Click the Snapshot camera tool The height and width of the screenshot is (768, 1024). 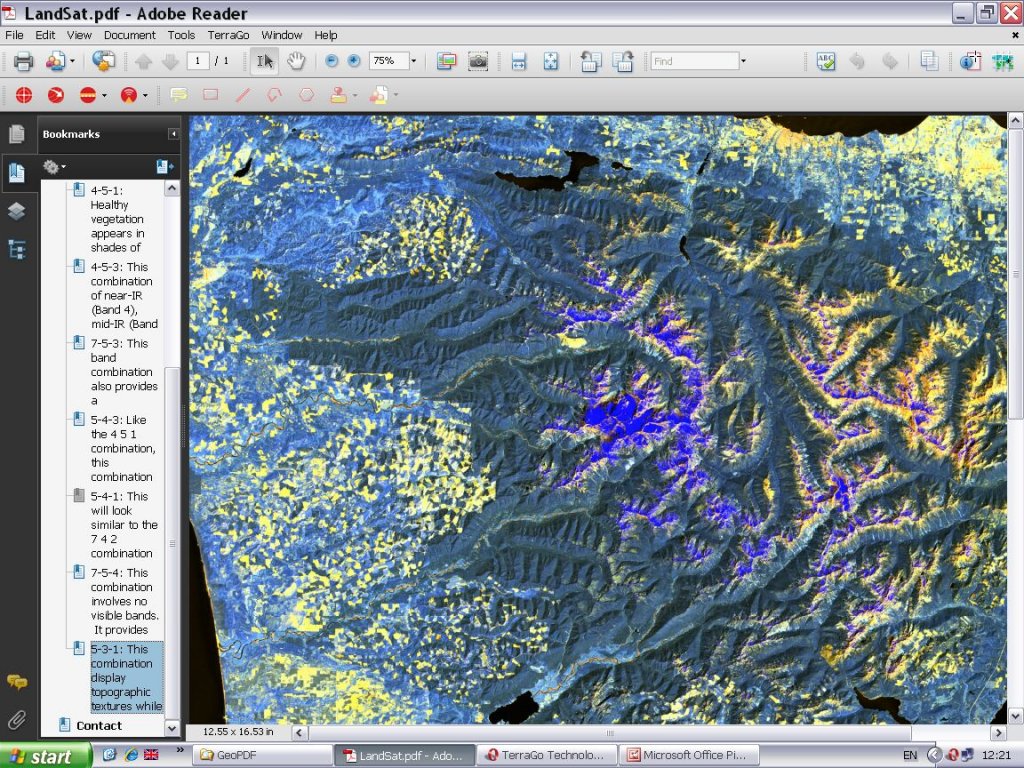pyautogui.click(x=478, y=61)
